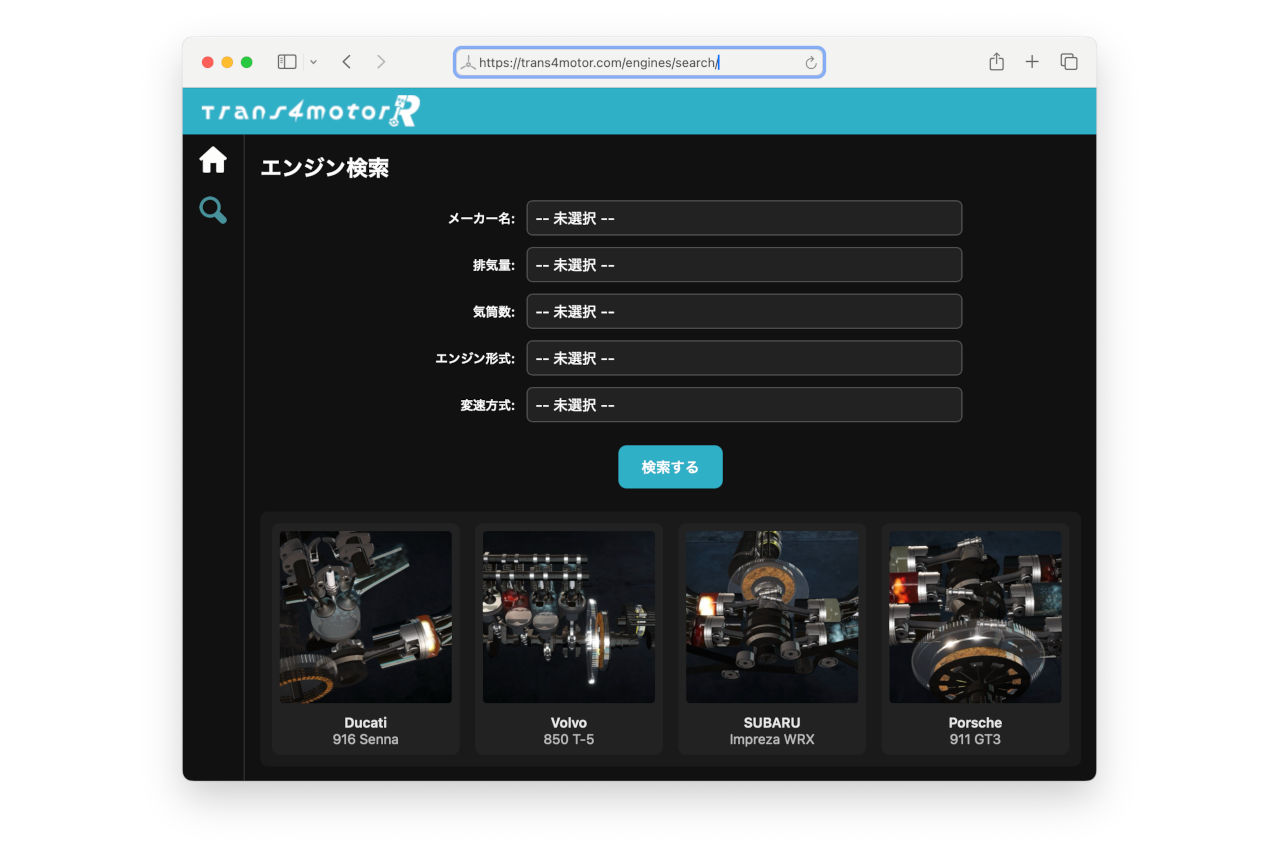Click the browser forward arrow
The width and height of the screenshot is (1280, 853).
(381, 61)
